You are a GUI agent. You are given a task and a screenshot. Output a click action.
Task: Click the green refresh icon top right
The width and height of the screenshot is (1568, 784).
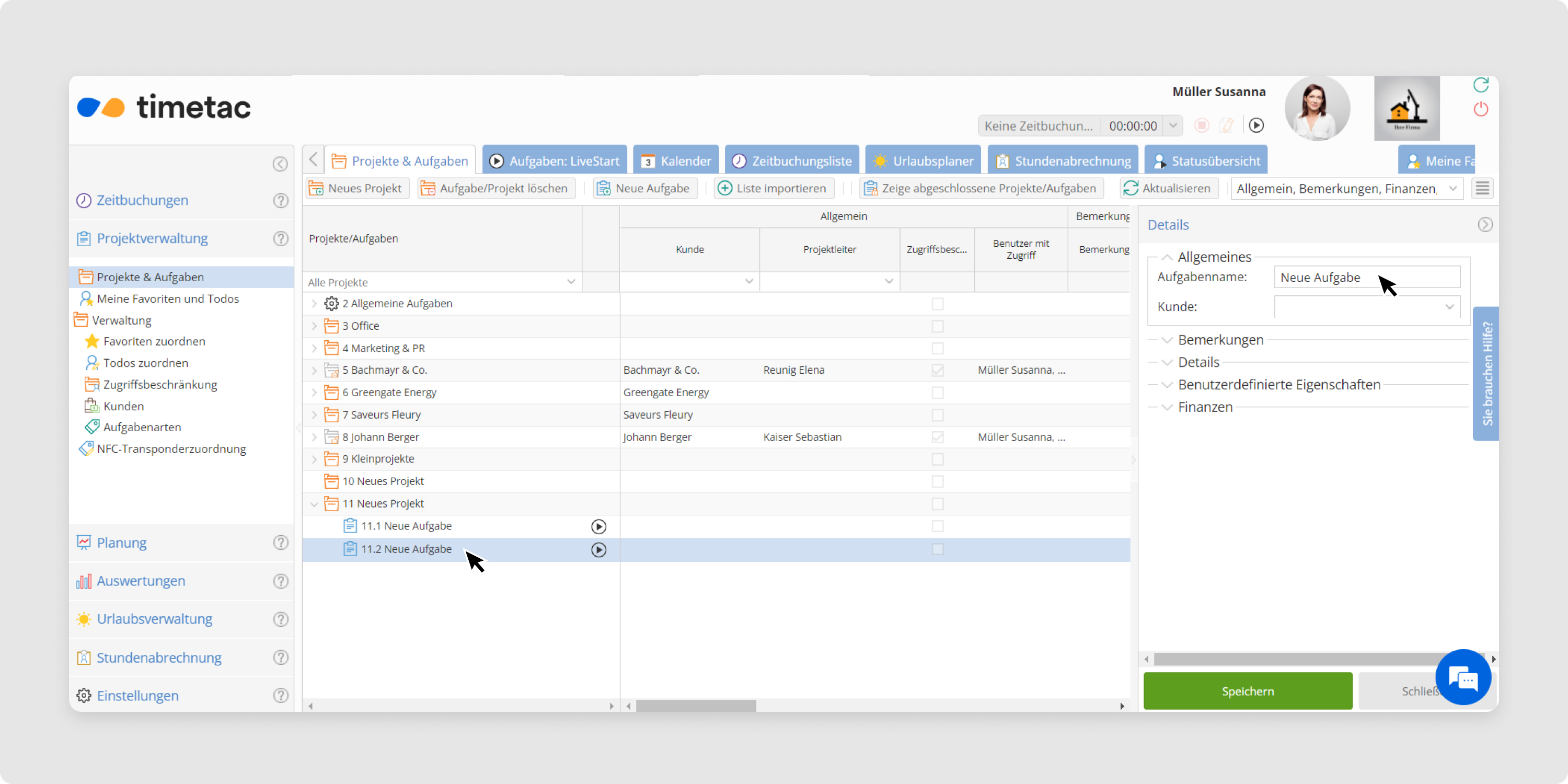pyautogui.click(x=1480, y=85)
